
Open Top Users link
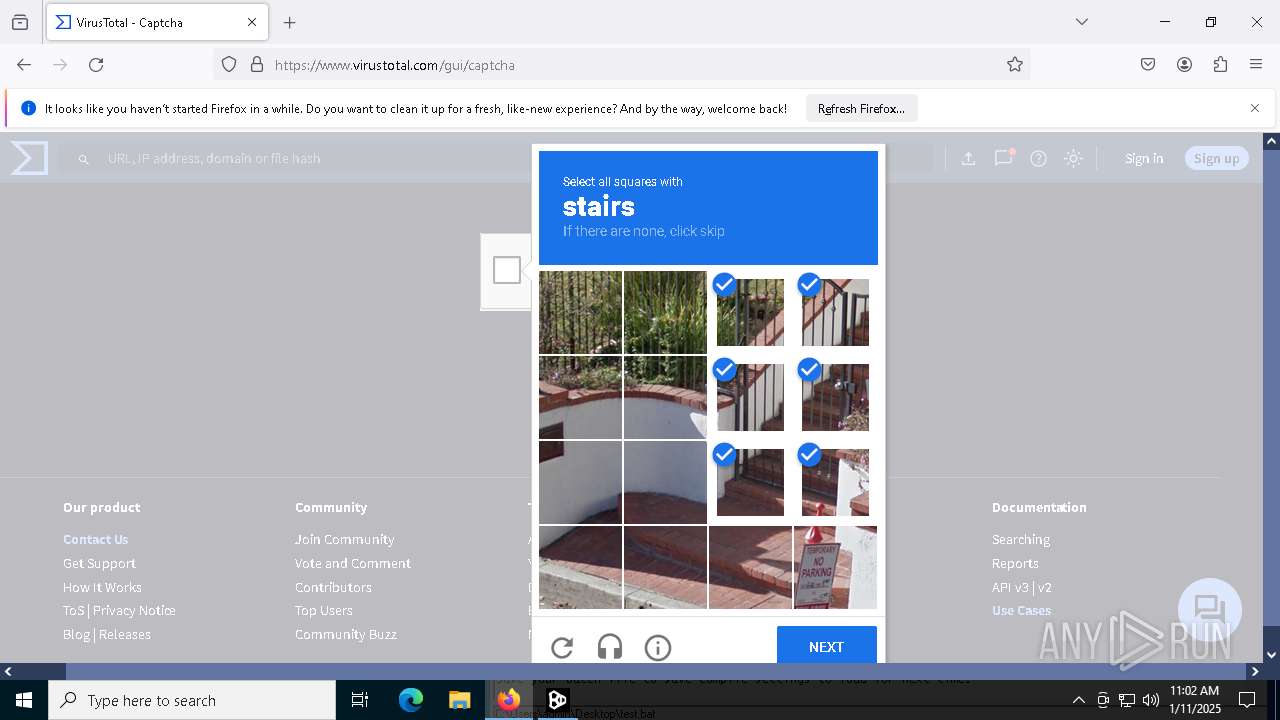323,610
